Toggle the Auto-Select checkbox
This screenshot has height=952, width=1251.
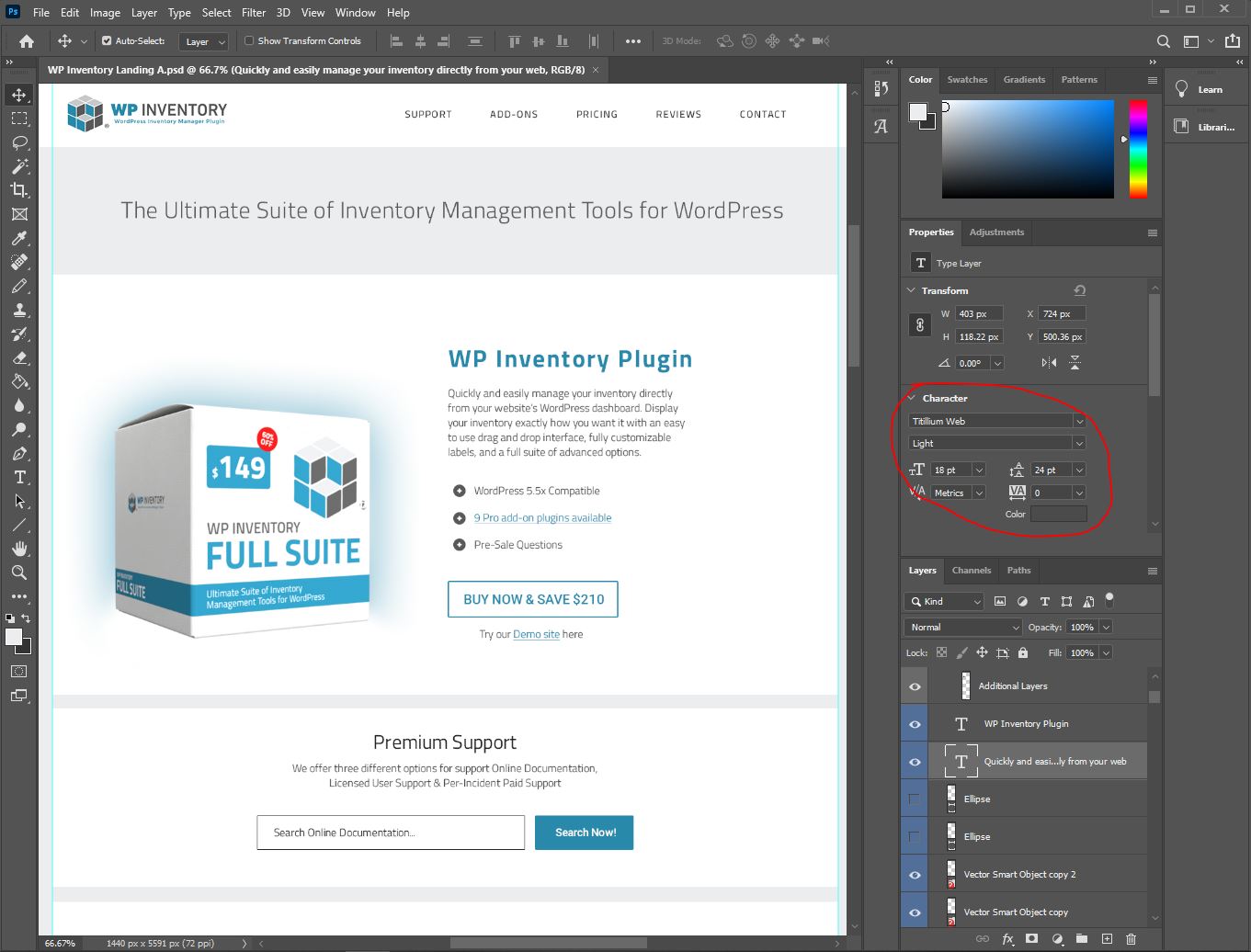pos(107,40)
